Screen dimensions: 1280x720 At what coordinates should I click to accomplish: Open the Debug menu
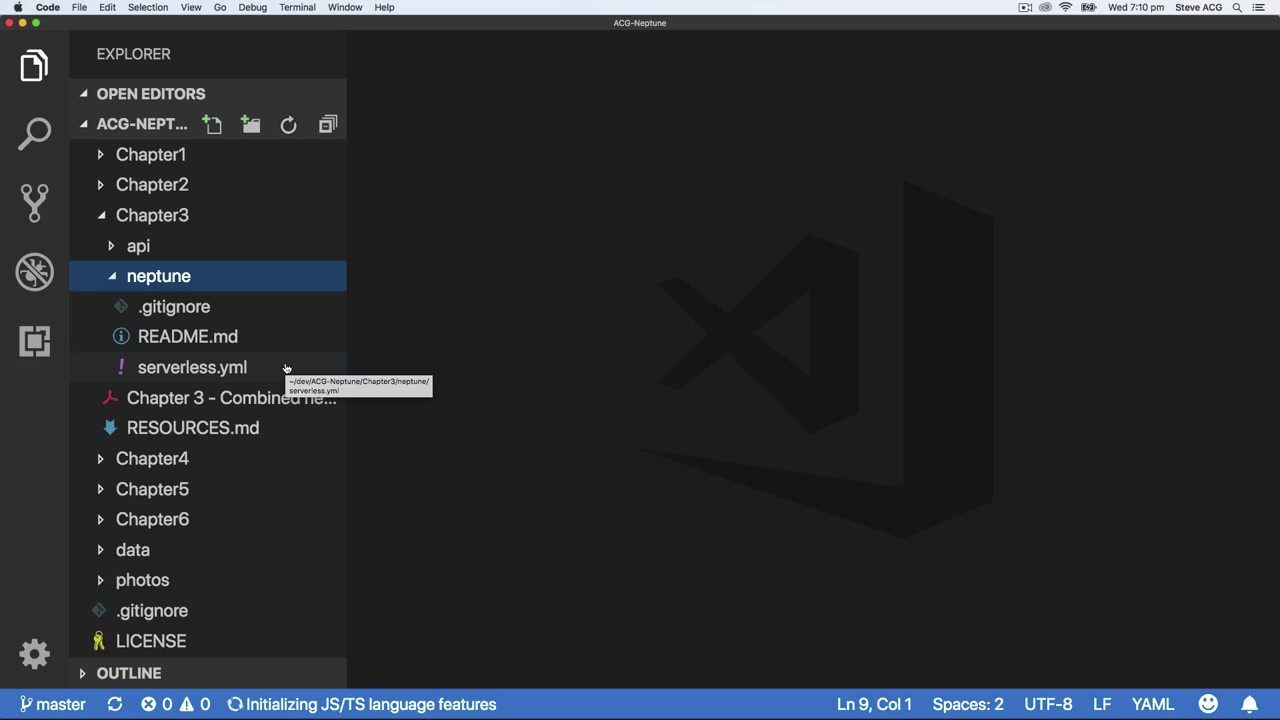pos(253,7)
